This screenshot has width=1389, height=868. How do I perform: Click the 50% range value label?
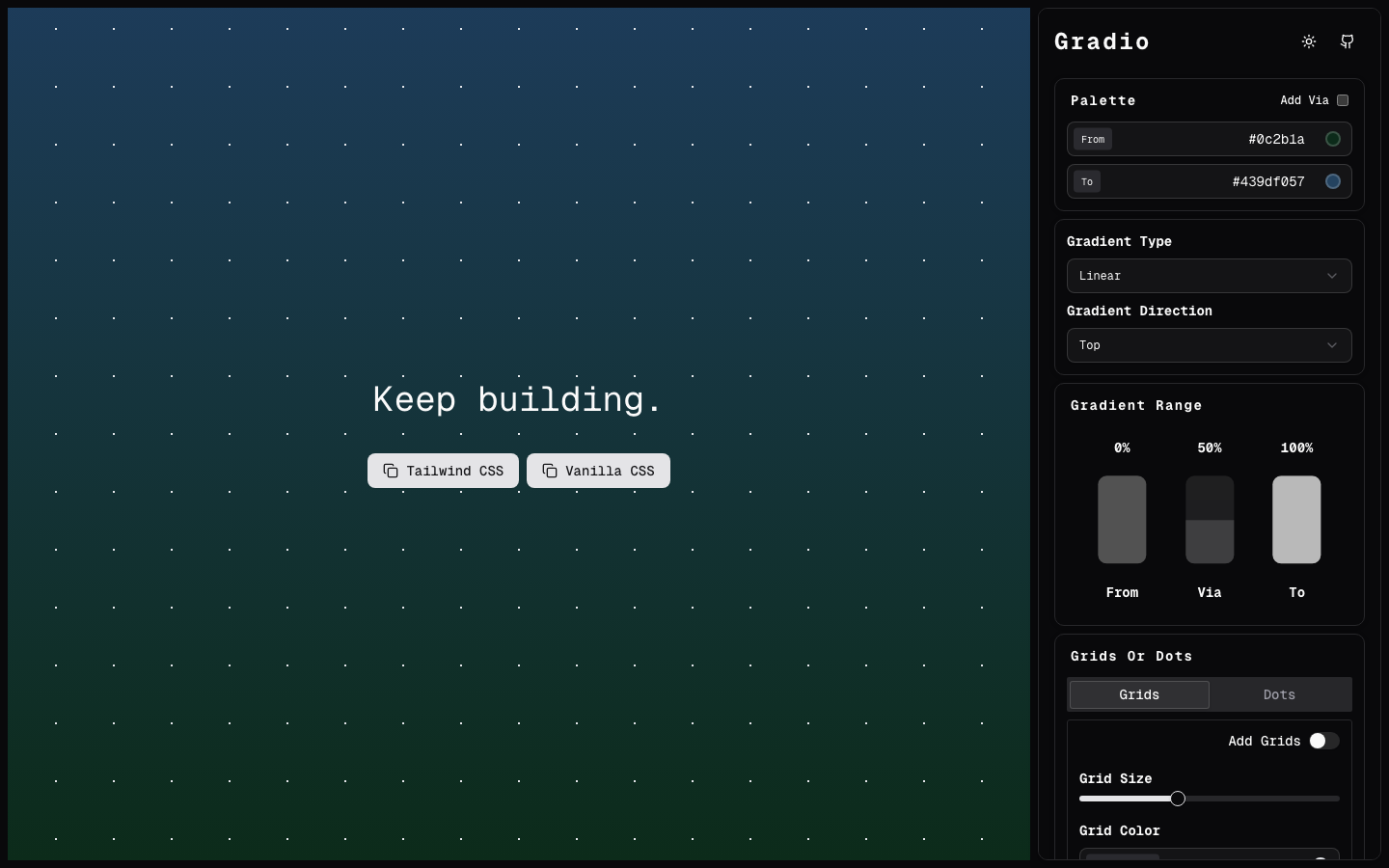click(x=1210, y=448)
